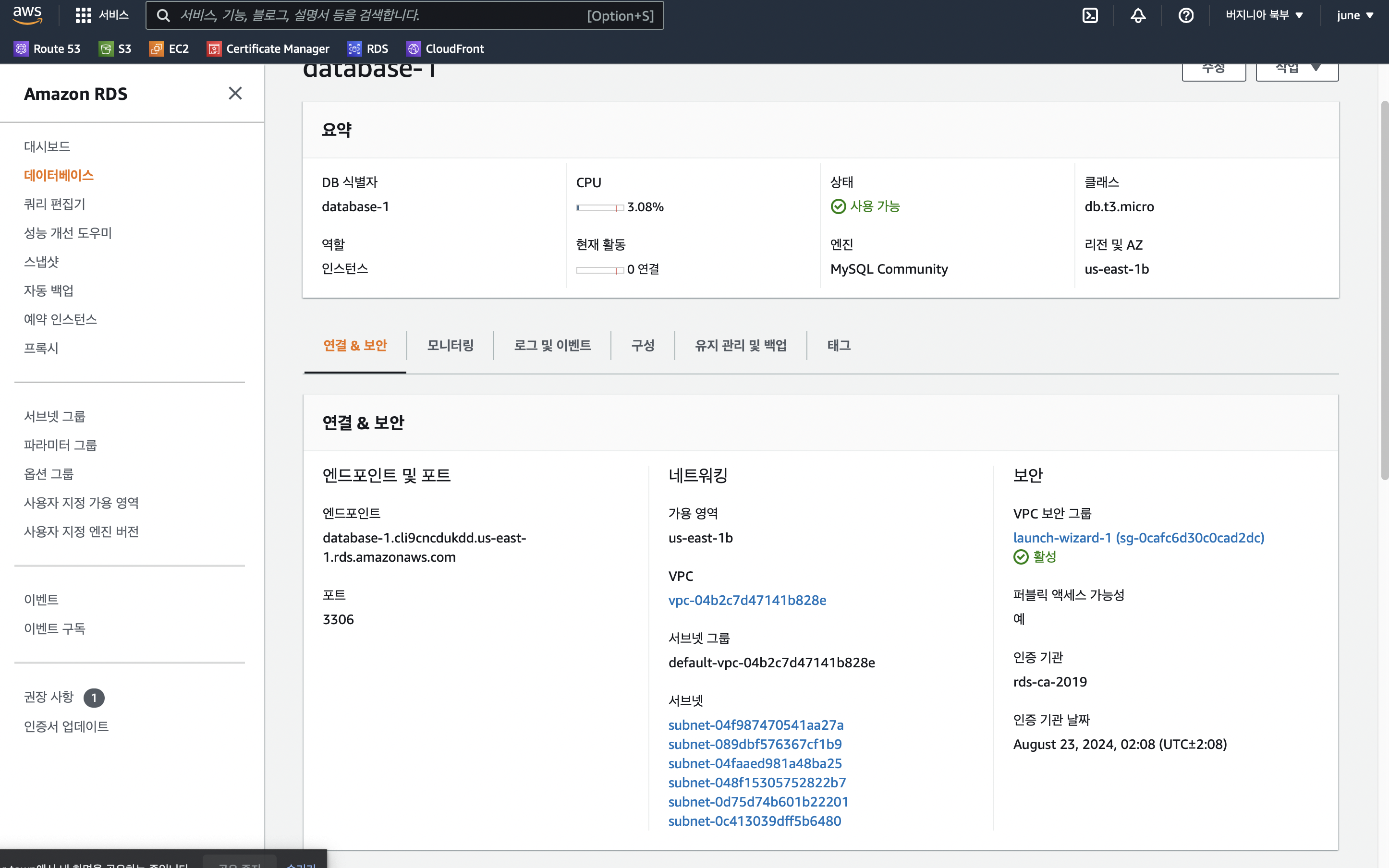Open 이벤트 구독 in the sidebar
The width and height of the screenshot is (1389, 868).
55,628
